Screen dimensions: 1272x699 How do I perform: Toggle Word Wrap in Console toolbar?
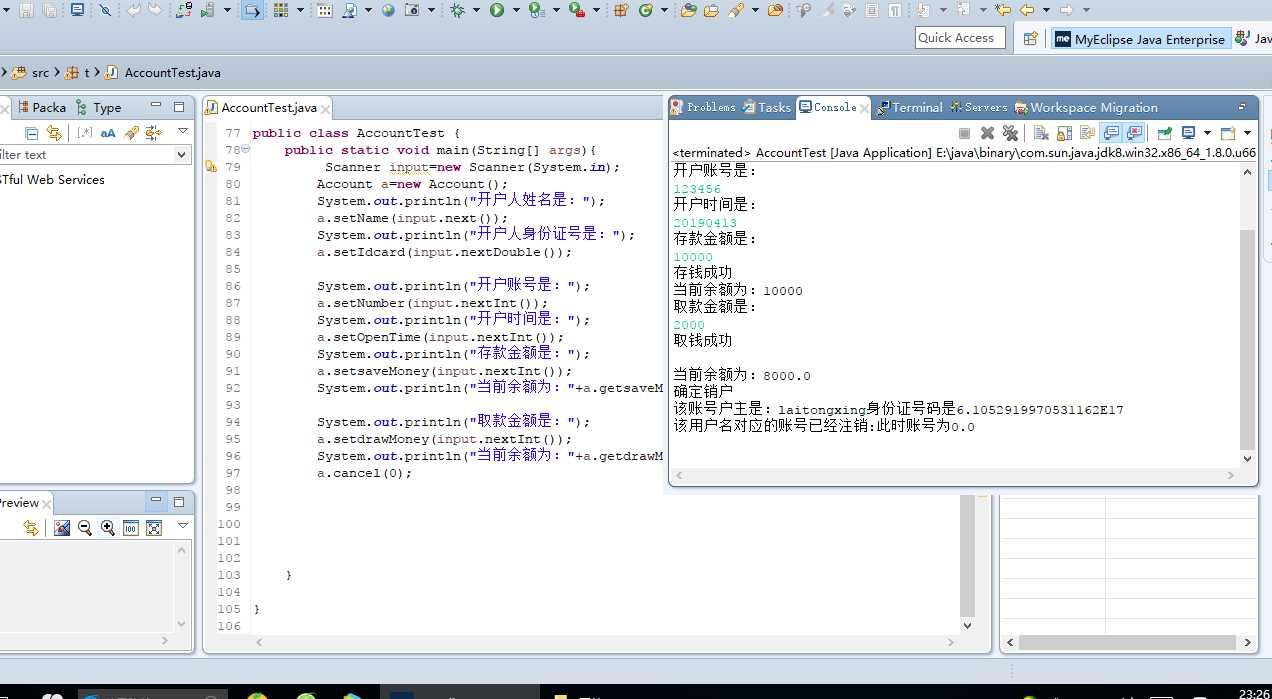click(x=1087, y=133)
